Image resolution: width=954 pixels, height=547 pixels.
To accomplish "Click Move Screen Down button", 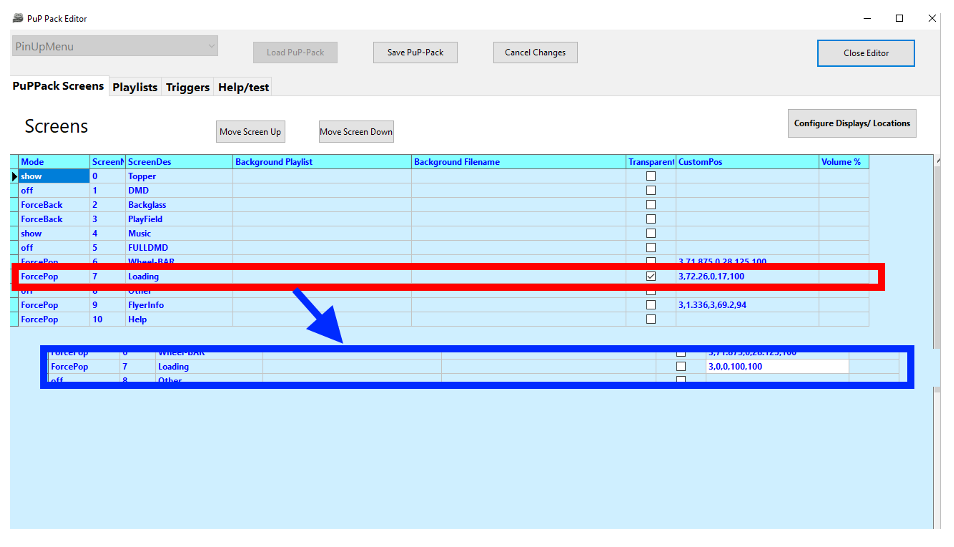I will 356,131.
